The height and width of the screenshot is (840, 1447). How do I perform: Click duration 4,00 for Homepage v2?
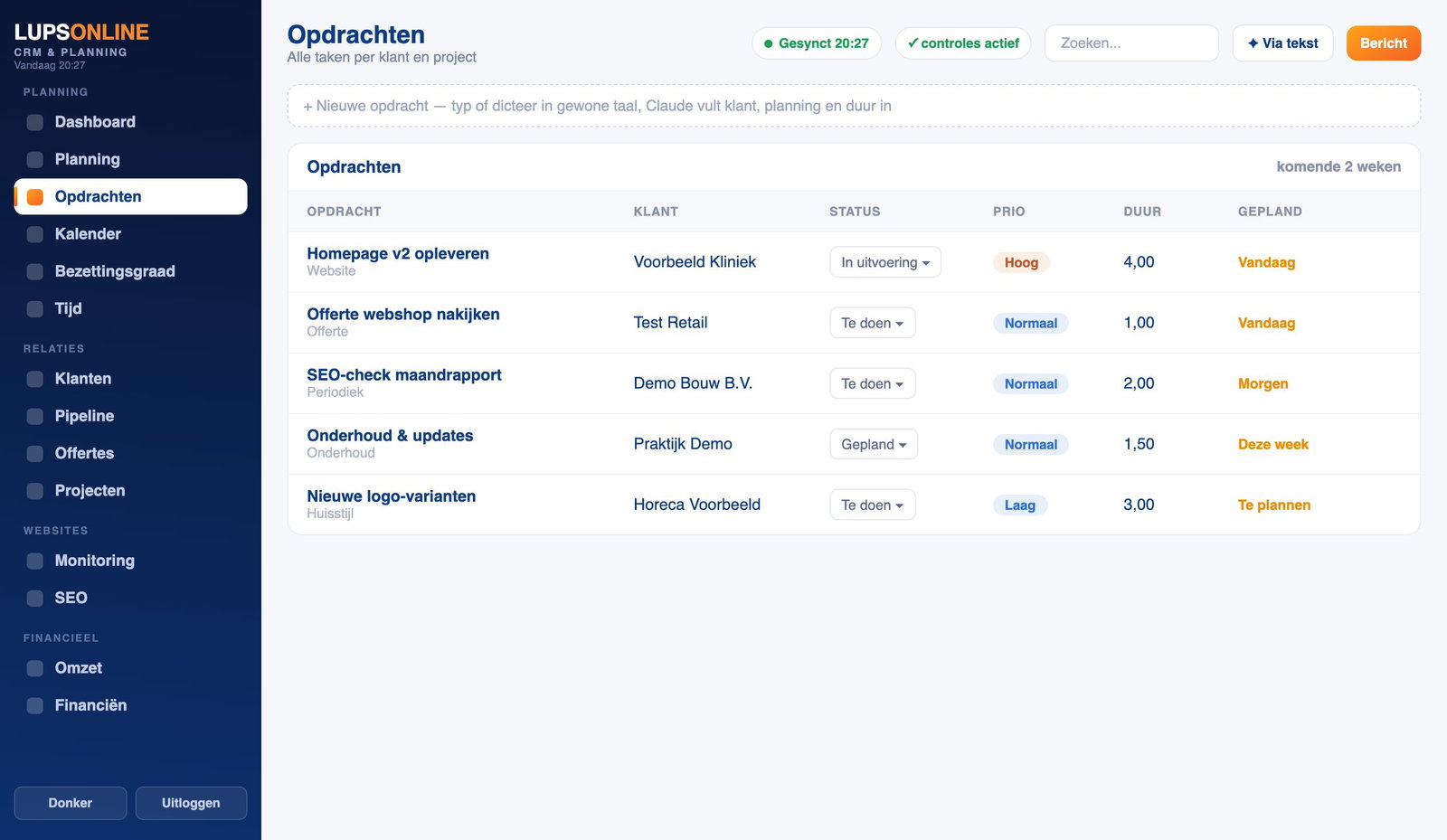pyautogui.click(x=1139, y=261)
